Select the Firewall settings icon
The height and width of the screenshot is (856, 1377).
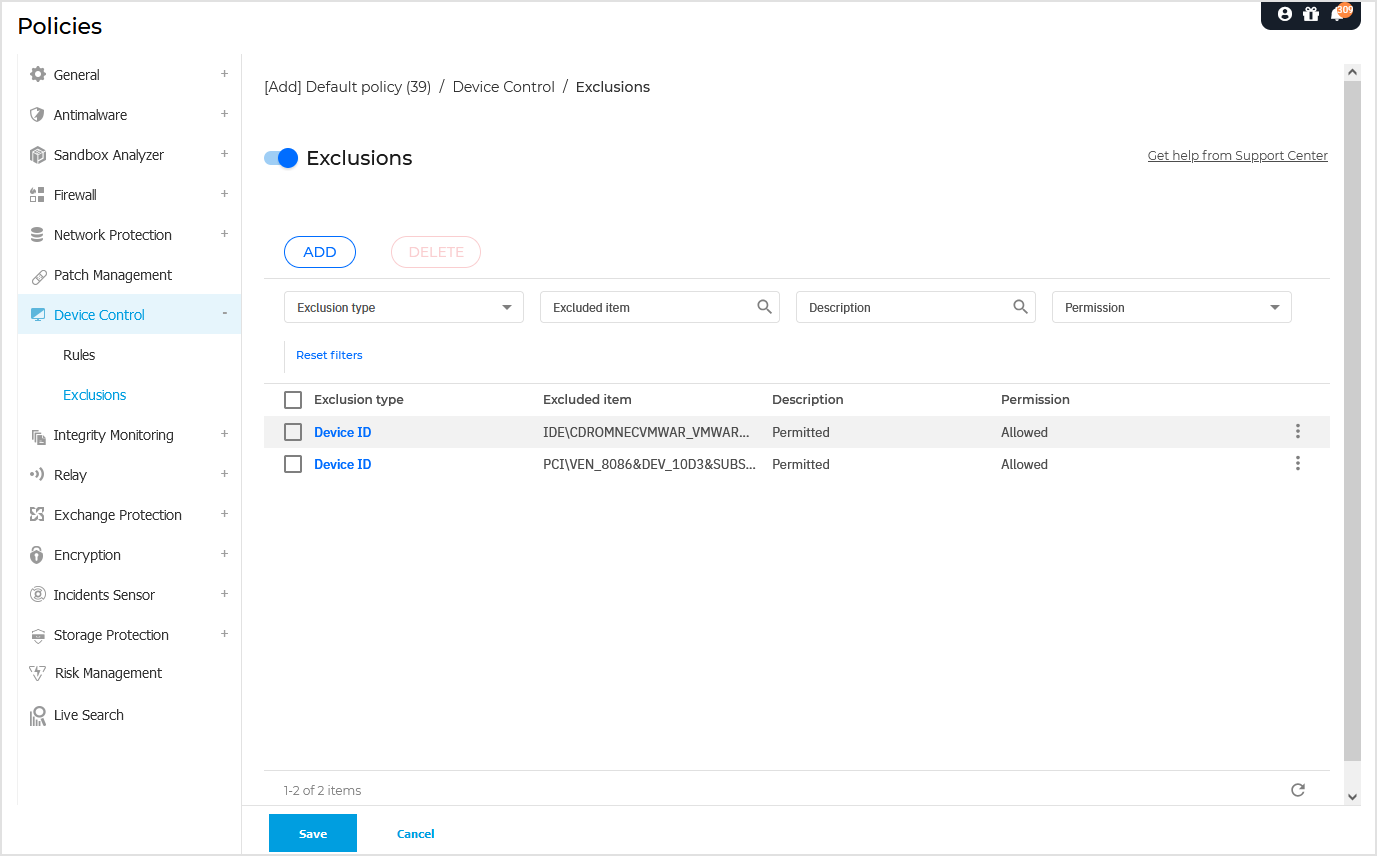[x=37, y=194]
